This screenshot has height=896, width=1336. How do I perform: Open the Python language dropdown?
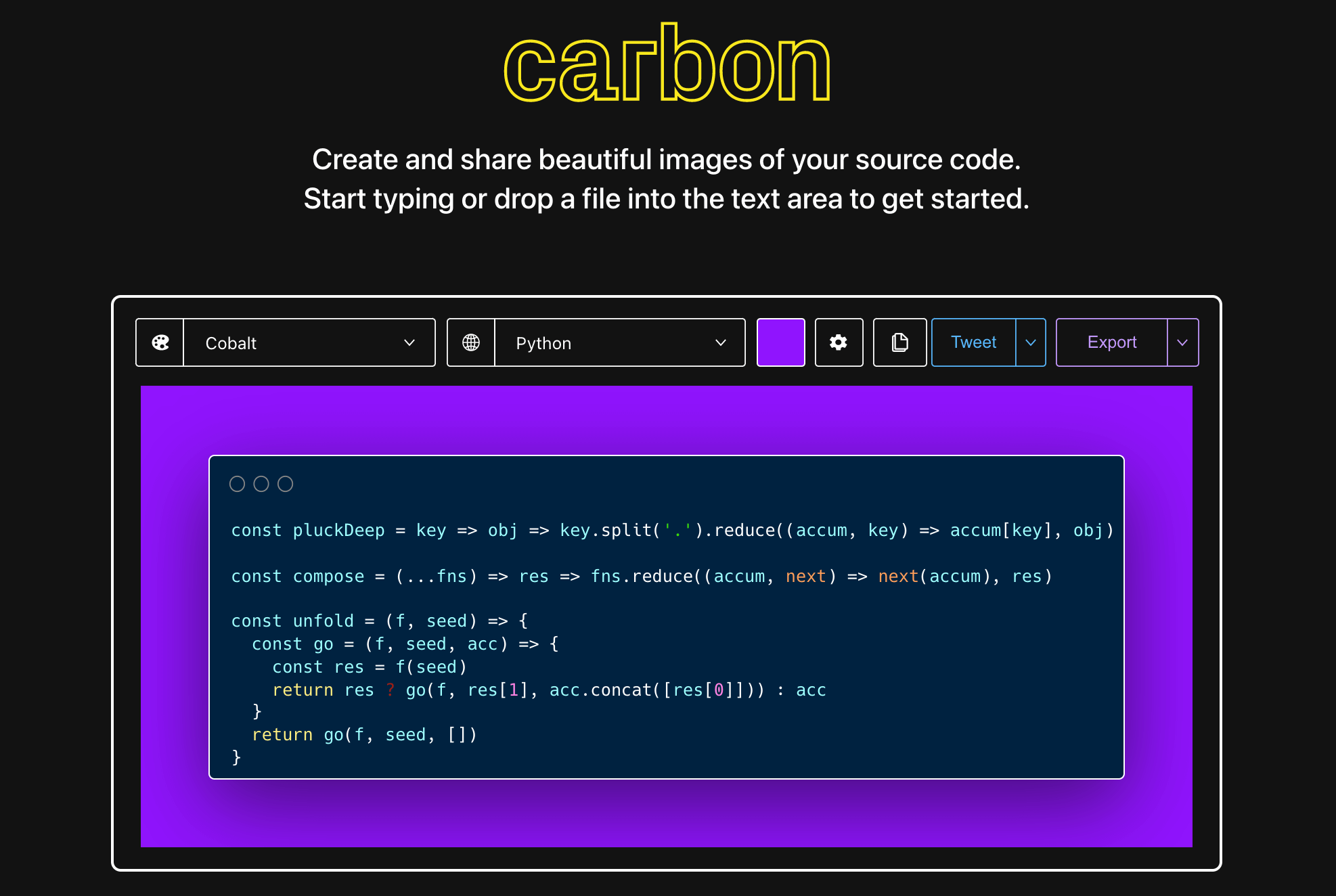(619, 342)
